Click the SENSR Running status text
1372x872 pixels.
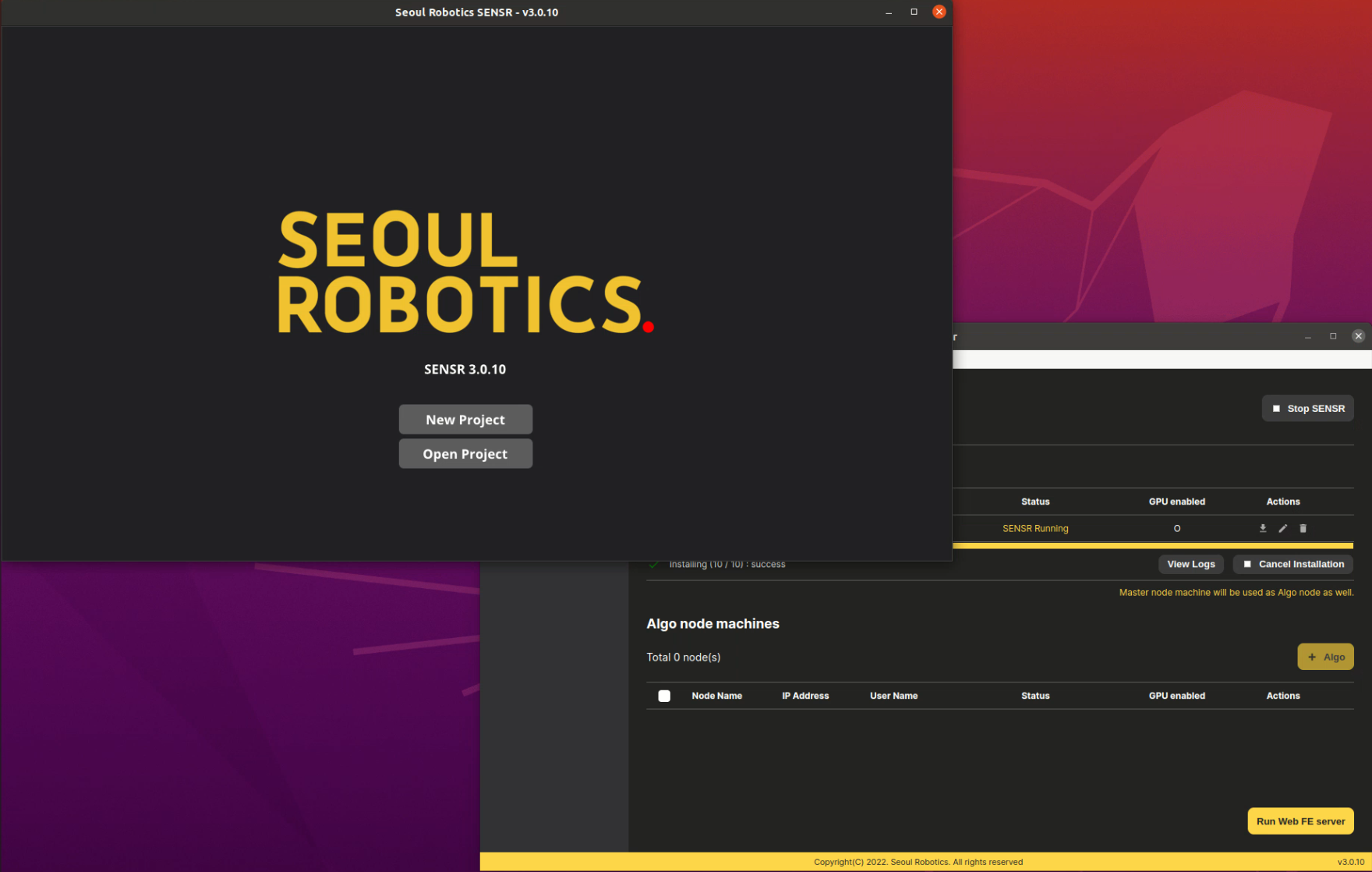(1035, 528)
